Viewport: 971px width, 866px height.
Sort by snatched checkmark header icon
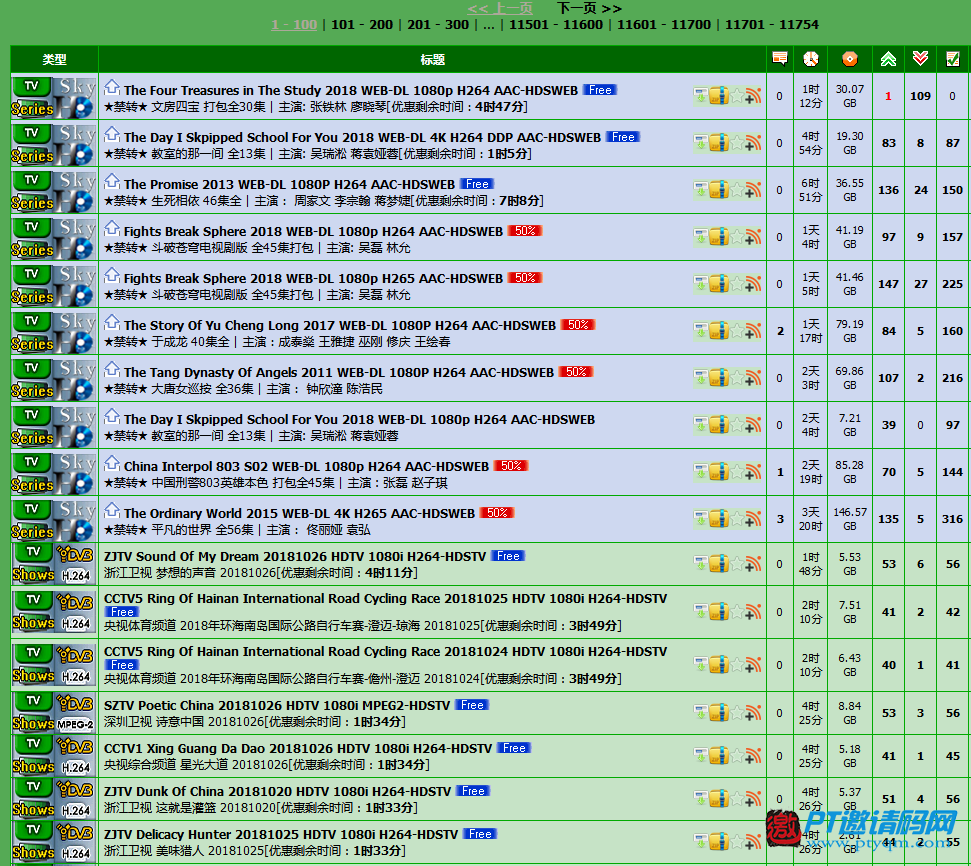pyautogui.click(x=952, y=59)
